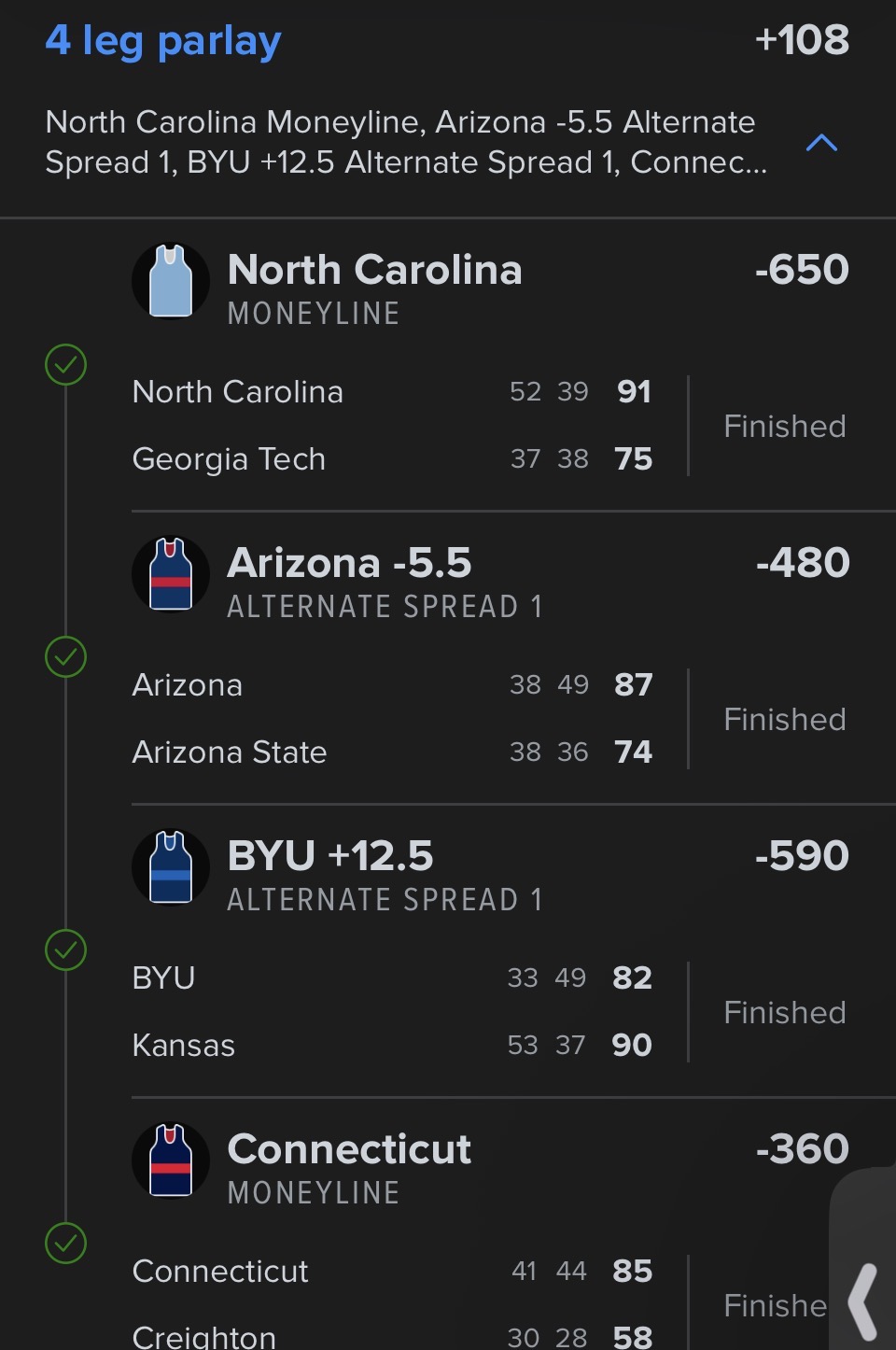Click the North Carolina light blue jersey icon
Viewport: 896px width, 1350px height.
tap(171, 281)
